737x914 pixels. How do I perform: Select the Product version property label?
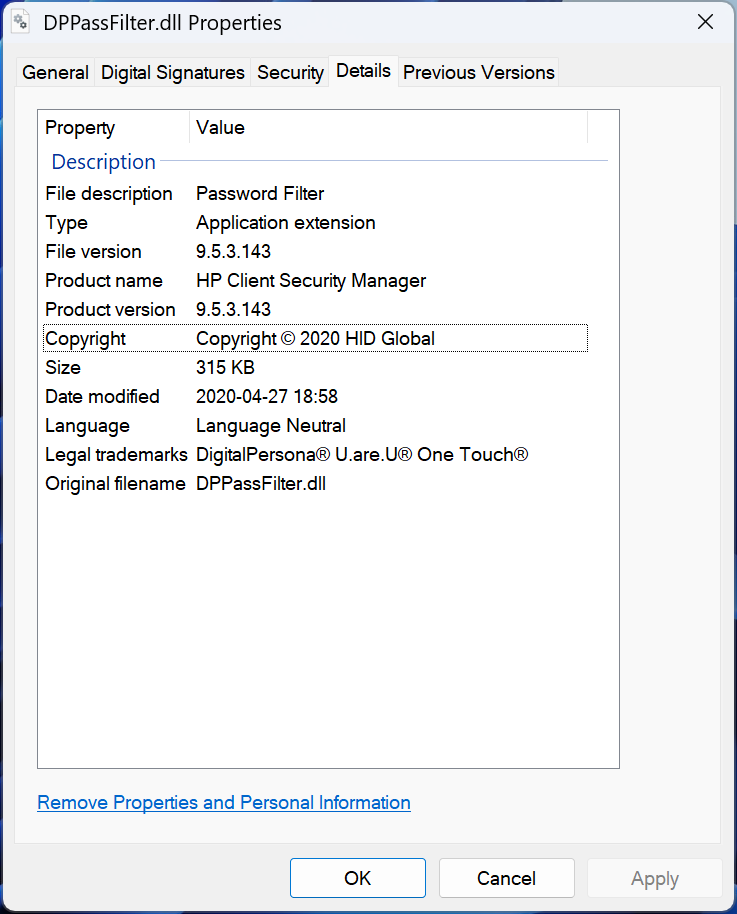click(x=110, y=310)
